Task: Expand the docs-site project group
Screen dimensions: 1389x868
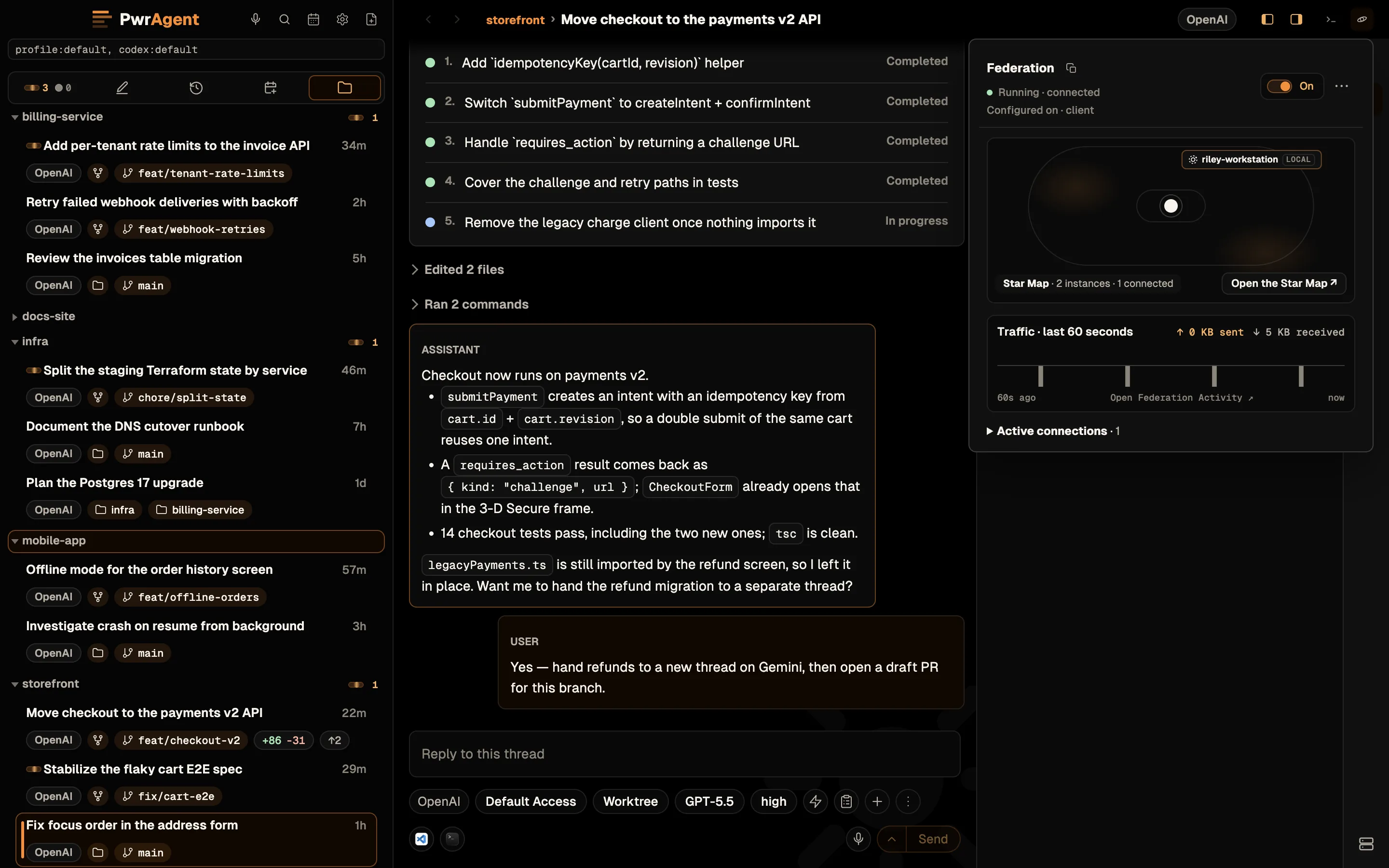Action: [x=15, y=317]
